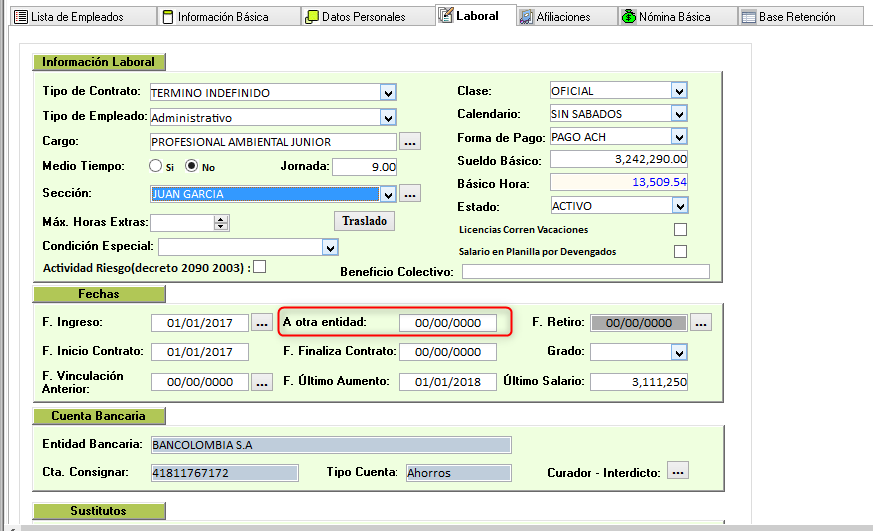Click the ellipsis button beside Sección
The width and height of the screenshot is (873, 531).
click(x=411, y=194)
